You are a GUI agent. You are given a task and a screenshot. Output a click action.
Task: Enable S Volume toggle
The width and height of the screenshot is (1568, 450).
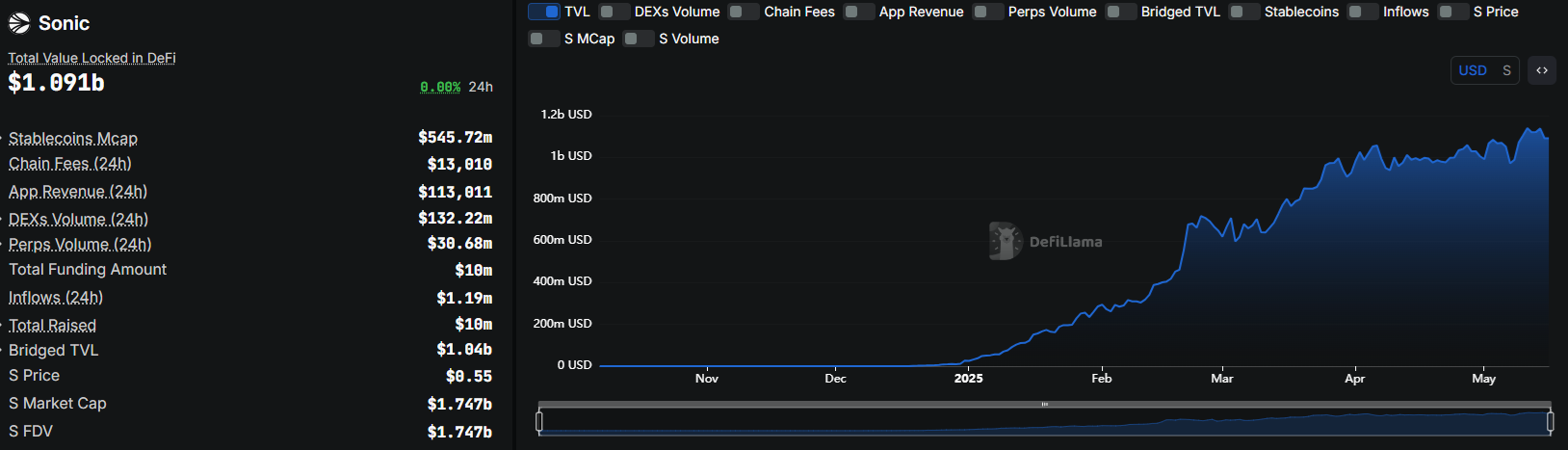pyautogui.click(x=639, y=39)
